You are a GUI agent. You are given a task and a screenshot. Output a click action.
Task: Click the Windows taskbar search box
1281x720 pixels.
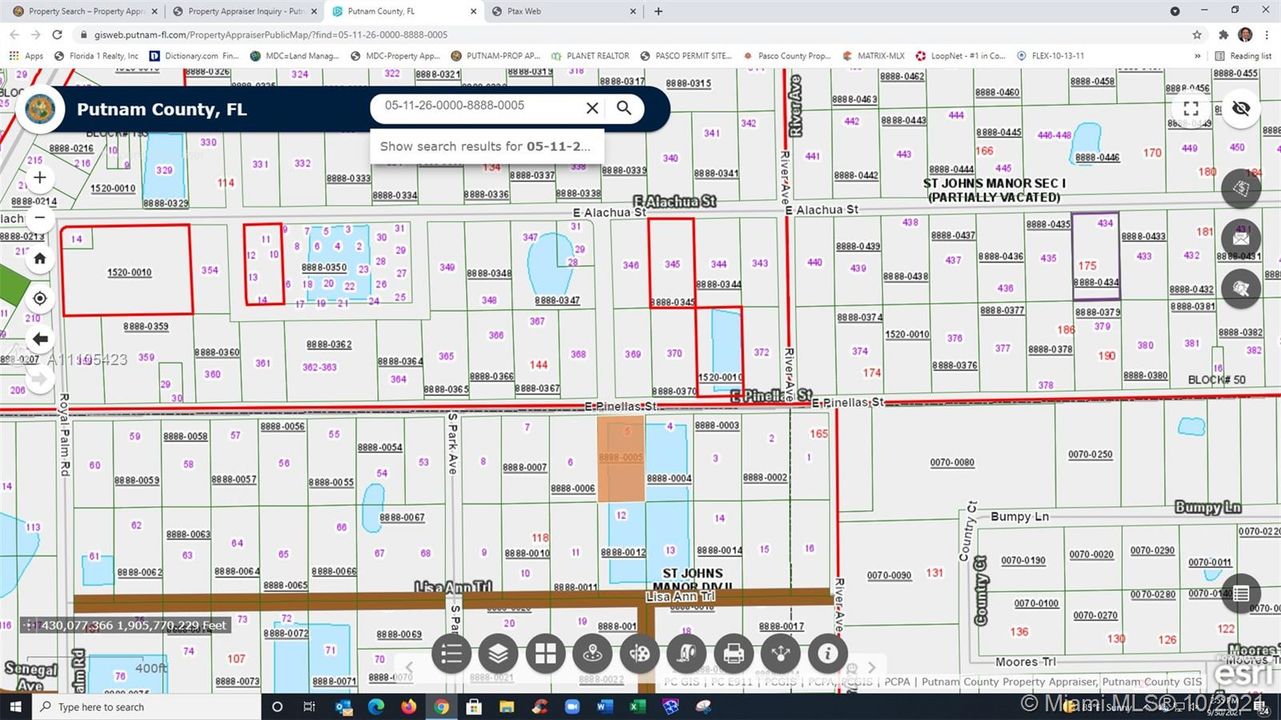[147, 707]
